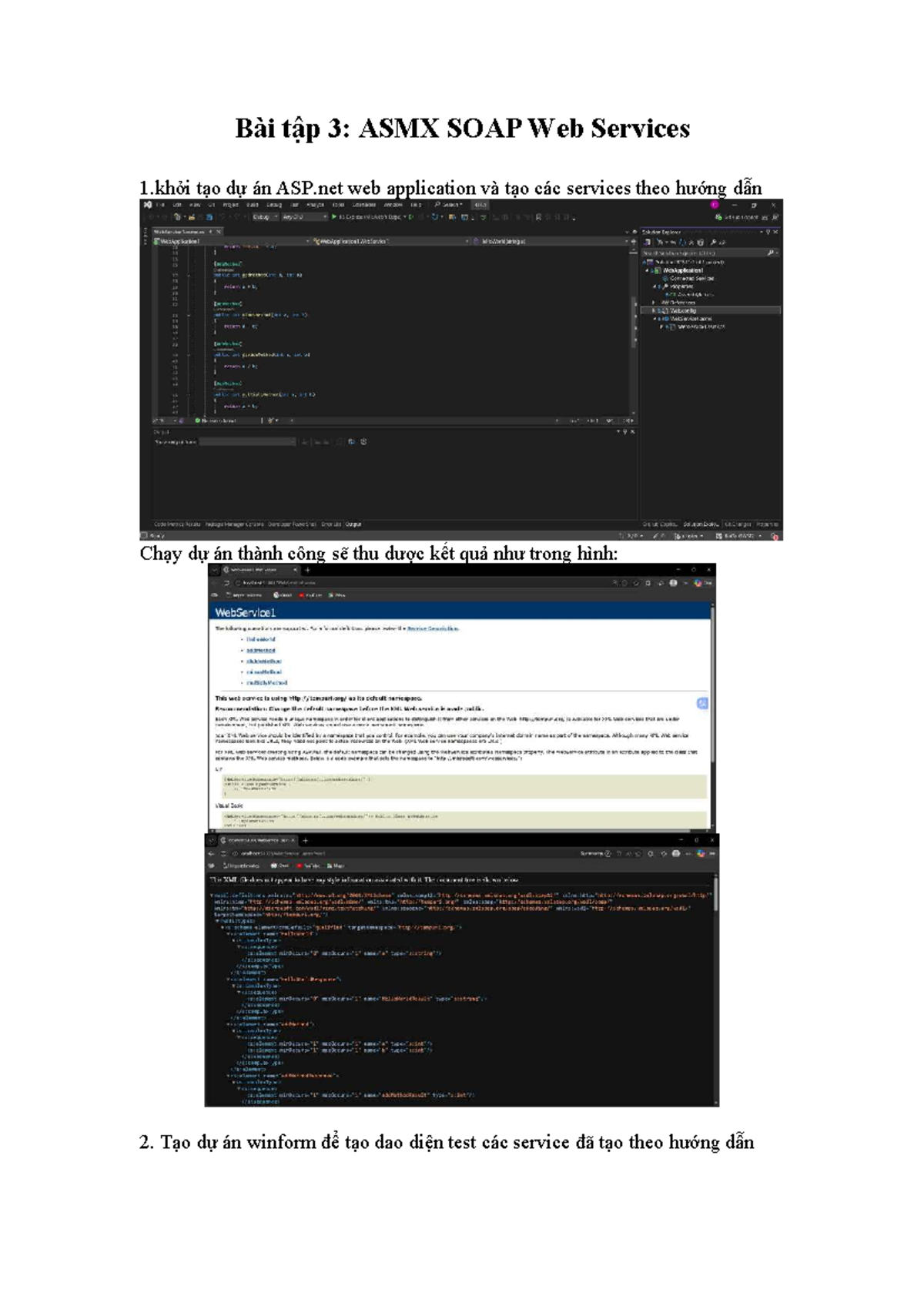Image resolution: width=924 pixels, height=1306 pixels.
Task: Click the No issues found status indicator
Action: click(216, 420)
